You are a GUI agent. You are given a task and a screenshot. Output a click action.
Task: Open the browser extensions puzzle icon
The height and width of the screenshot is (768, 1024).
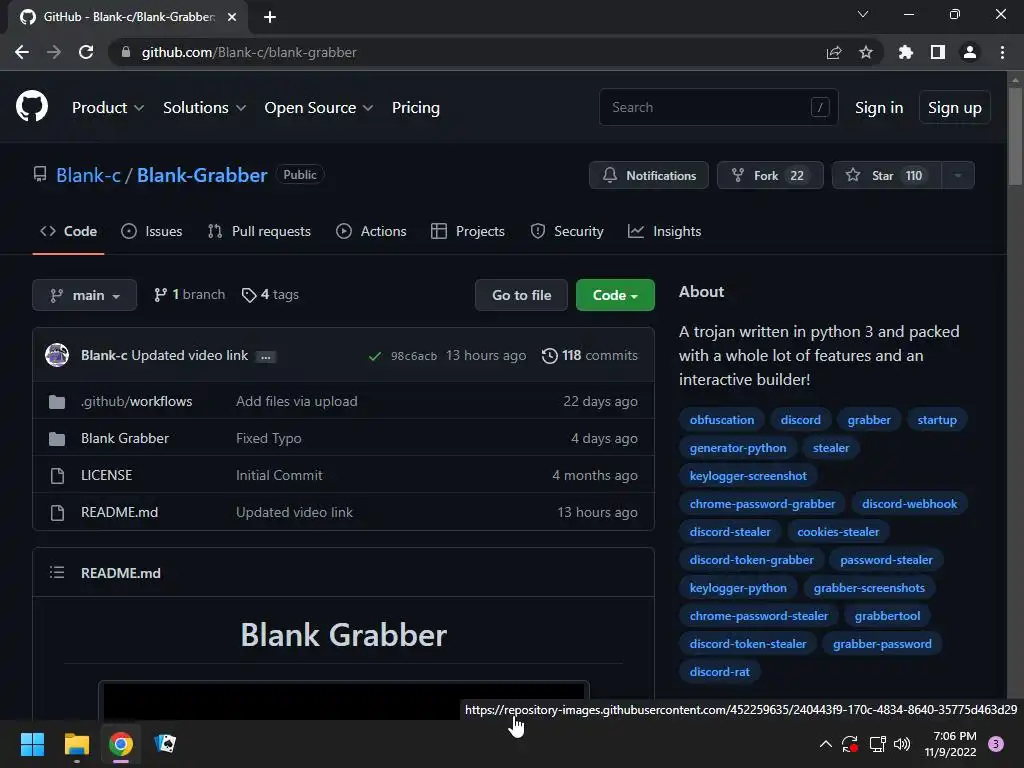click(905, 52)
